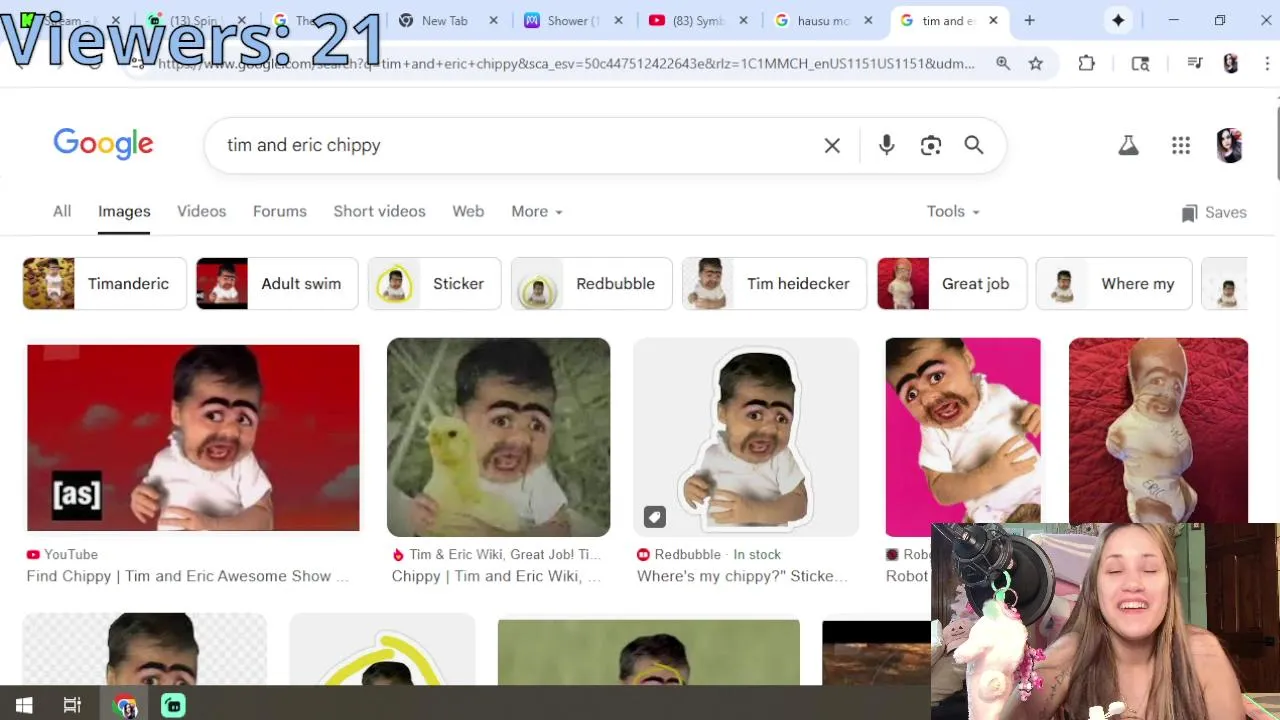
Task: Click Chrome icon on taskbar
Action: (x=125, y=706)
